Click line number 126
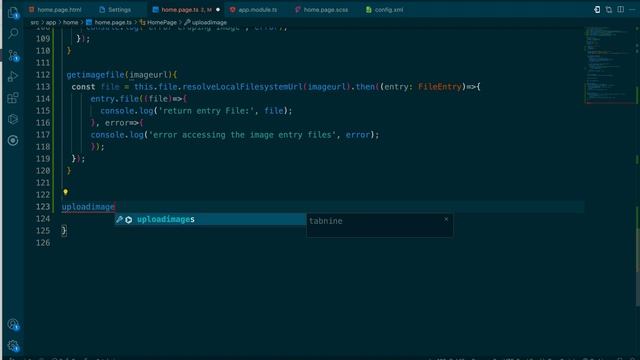The height and width of the screenshot is (360, 640). pos(43,242)
